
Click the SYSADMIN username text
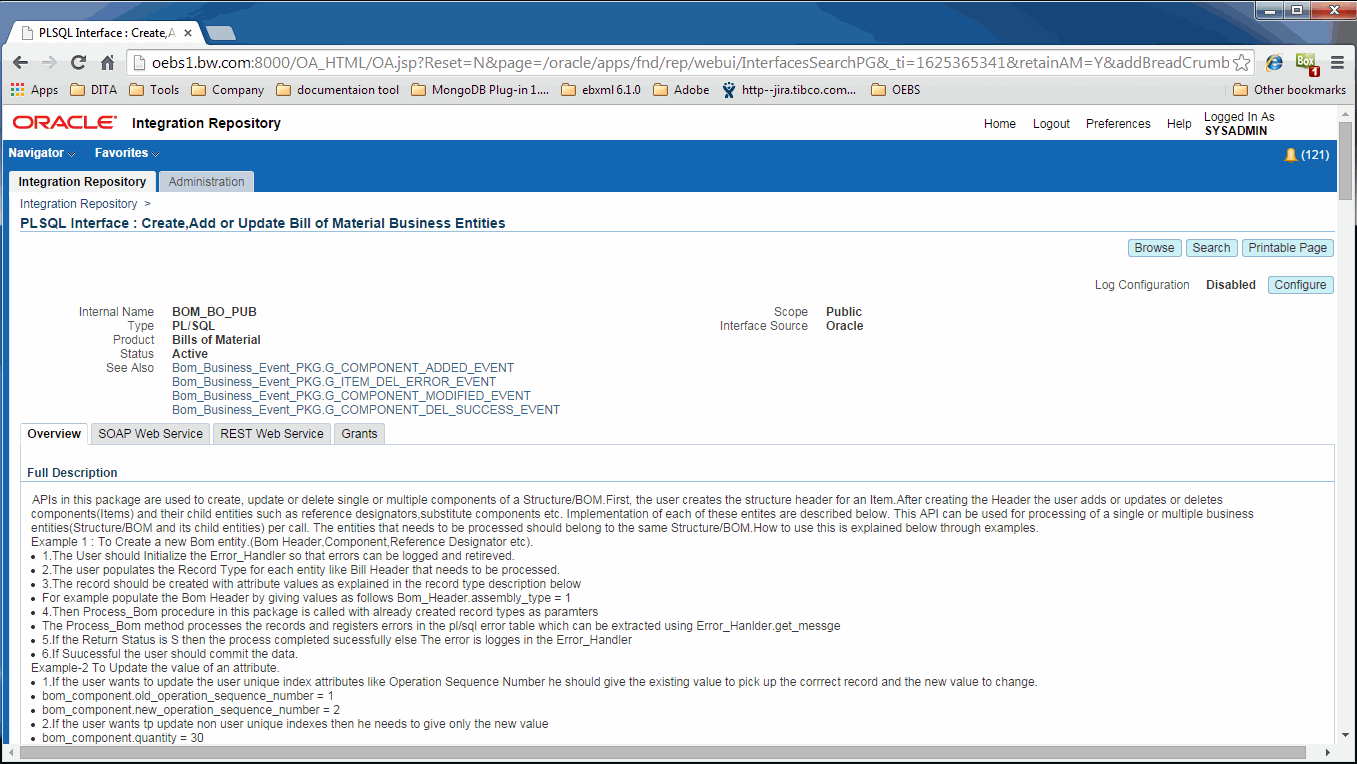tap(1236, 131)
